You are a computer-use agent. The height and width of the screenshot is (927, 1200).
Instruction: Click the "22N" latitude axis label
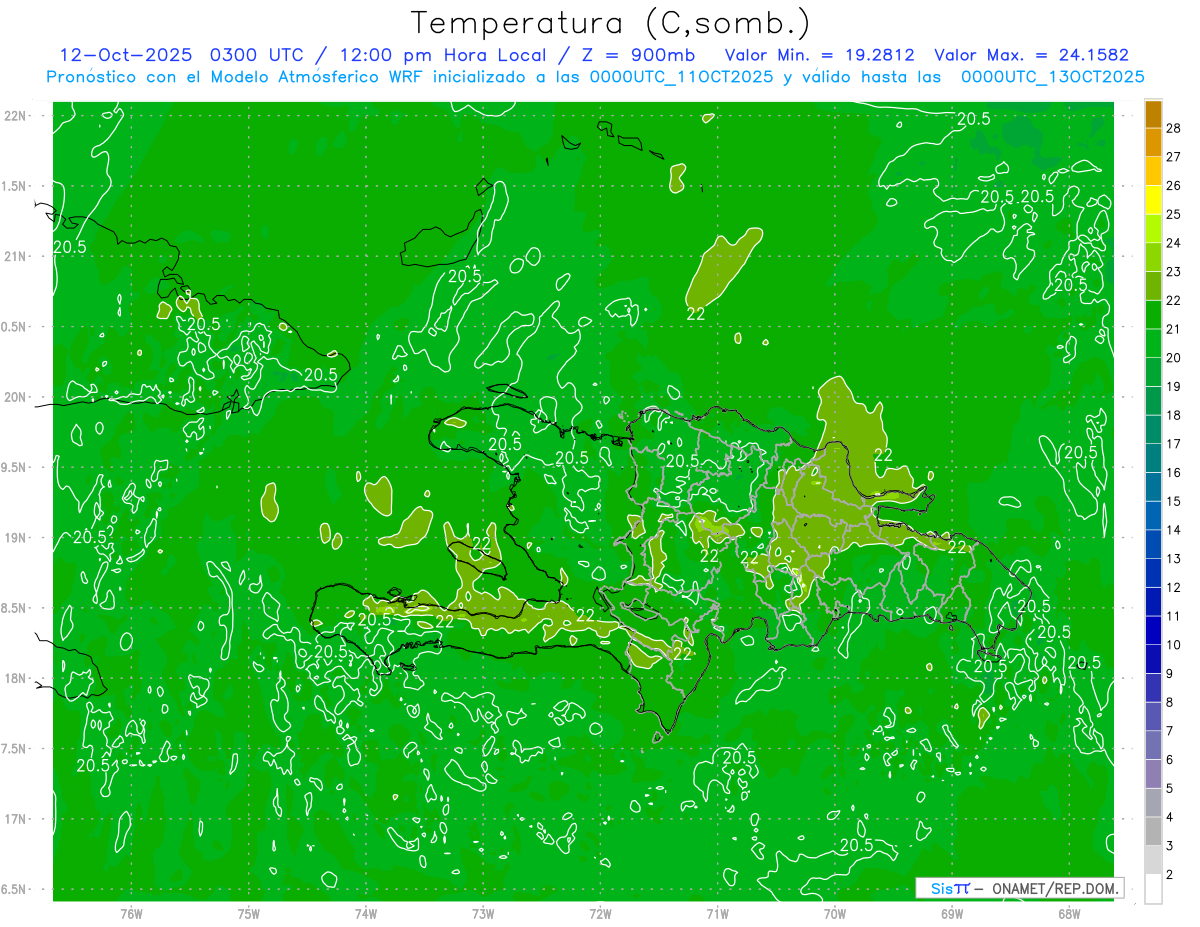[16, 116]
